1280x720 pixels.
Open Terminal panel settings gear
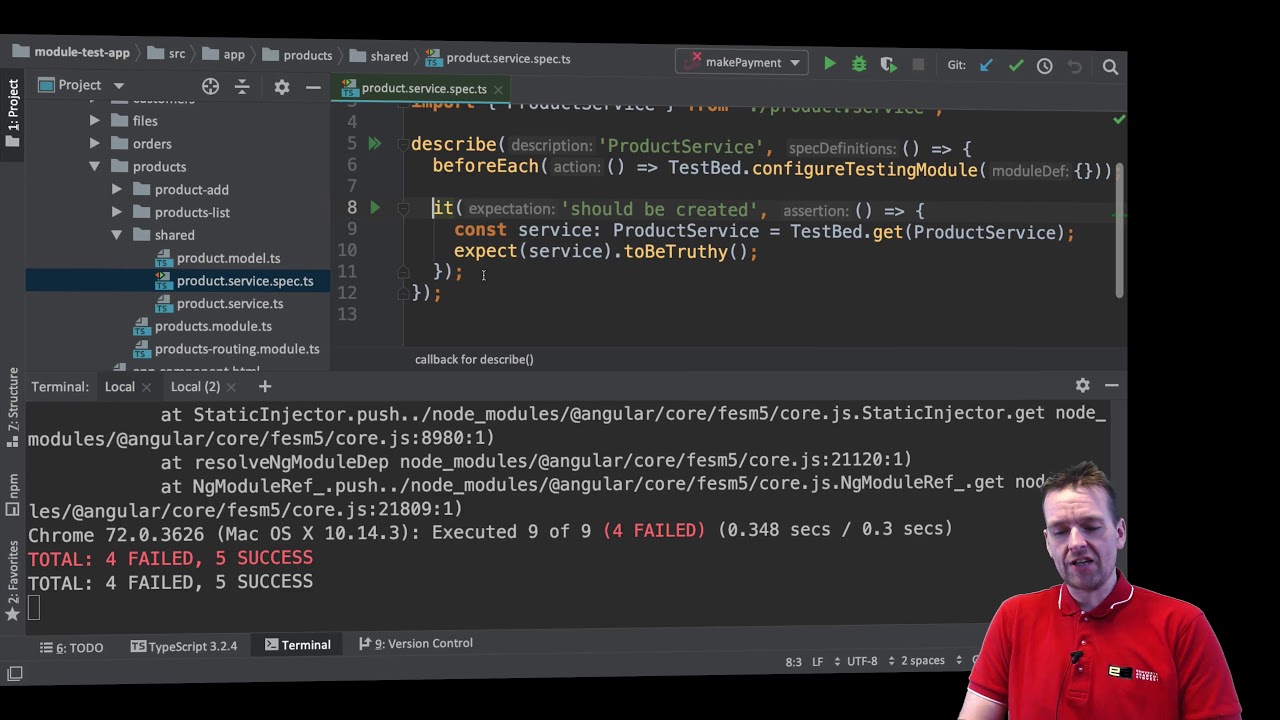1082,385
